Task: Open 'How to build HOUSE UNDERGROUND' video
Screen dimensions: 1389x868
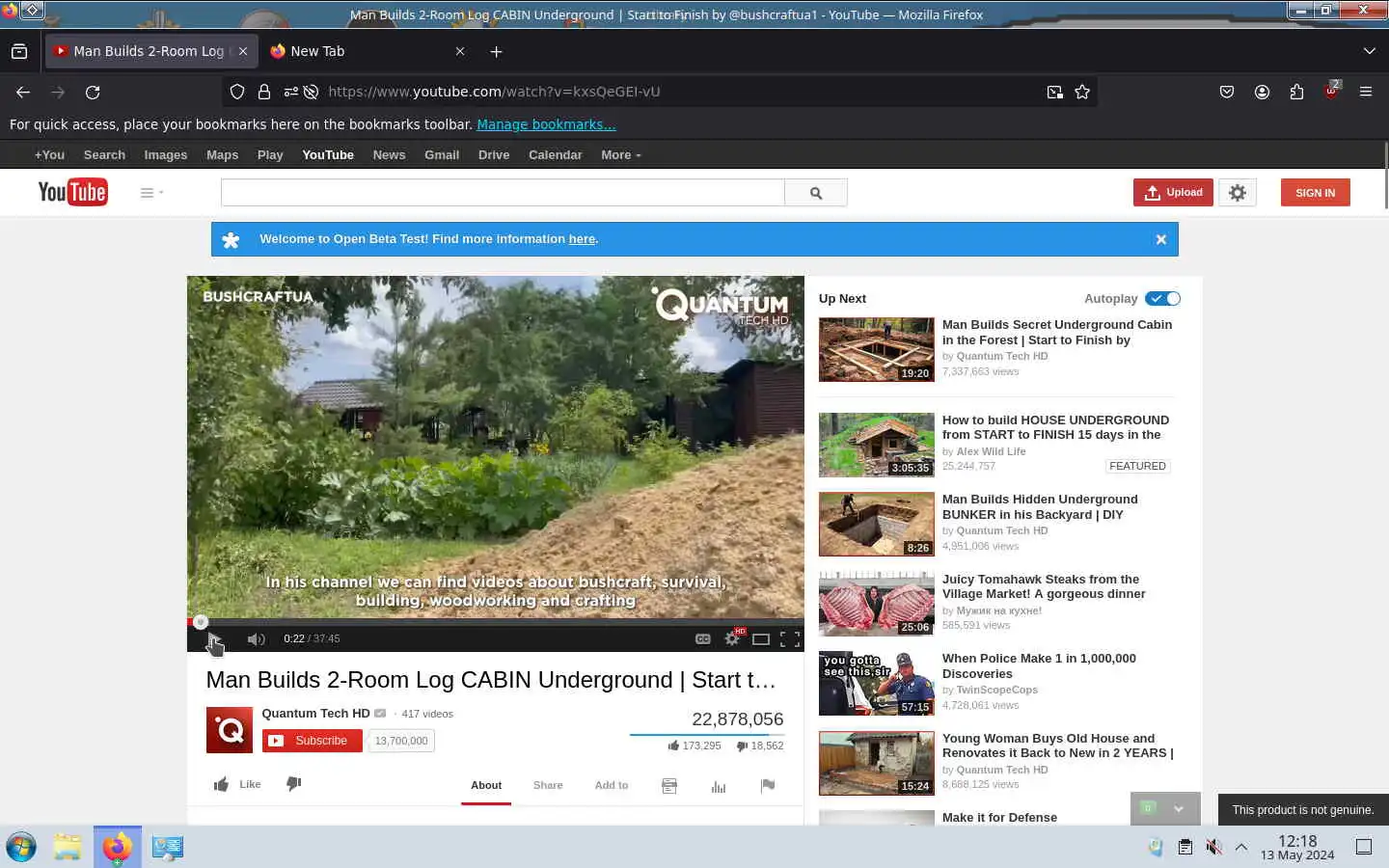Action: (1055, 427)
